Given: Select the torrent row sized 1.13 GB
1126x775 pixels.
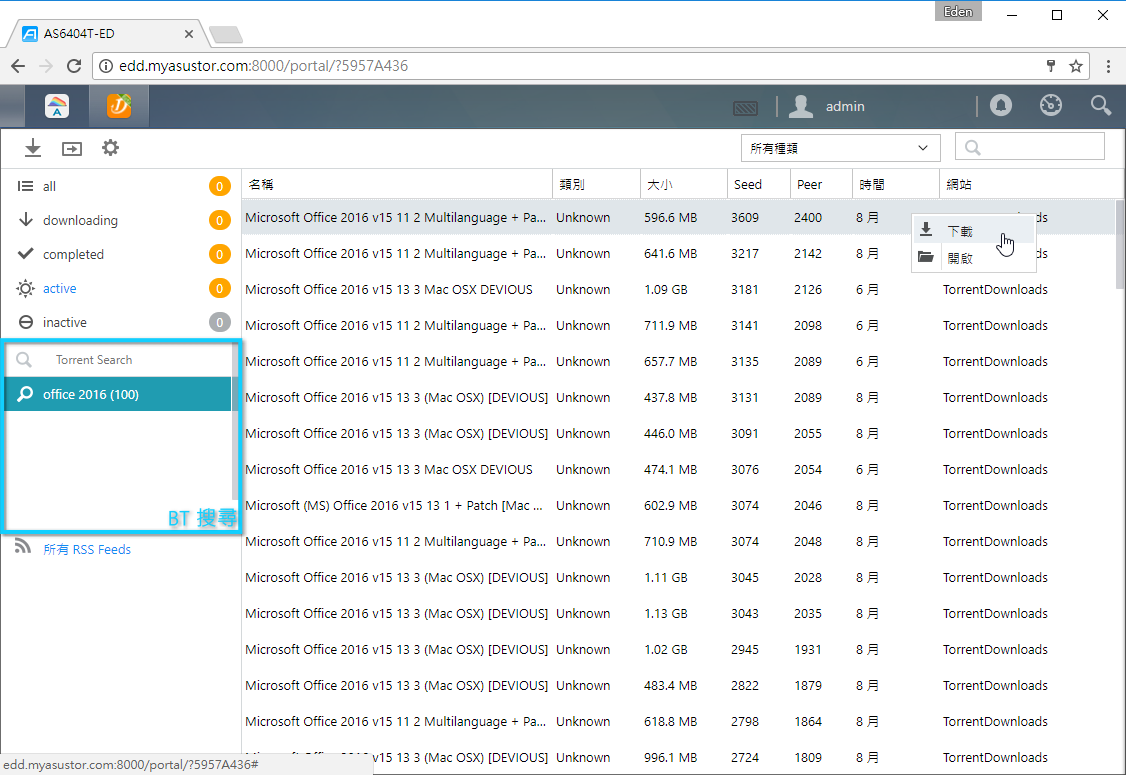Looking at the screenshot, I should 679,613.
